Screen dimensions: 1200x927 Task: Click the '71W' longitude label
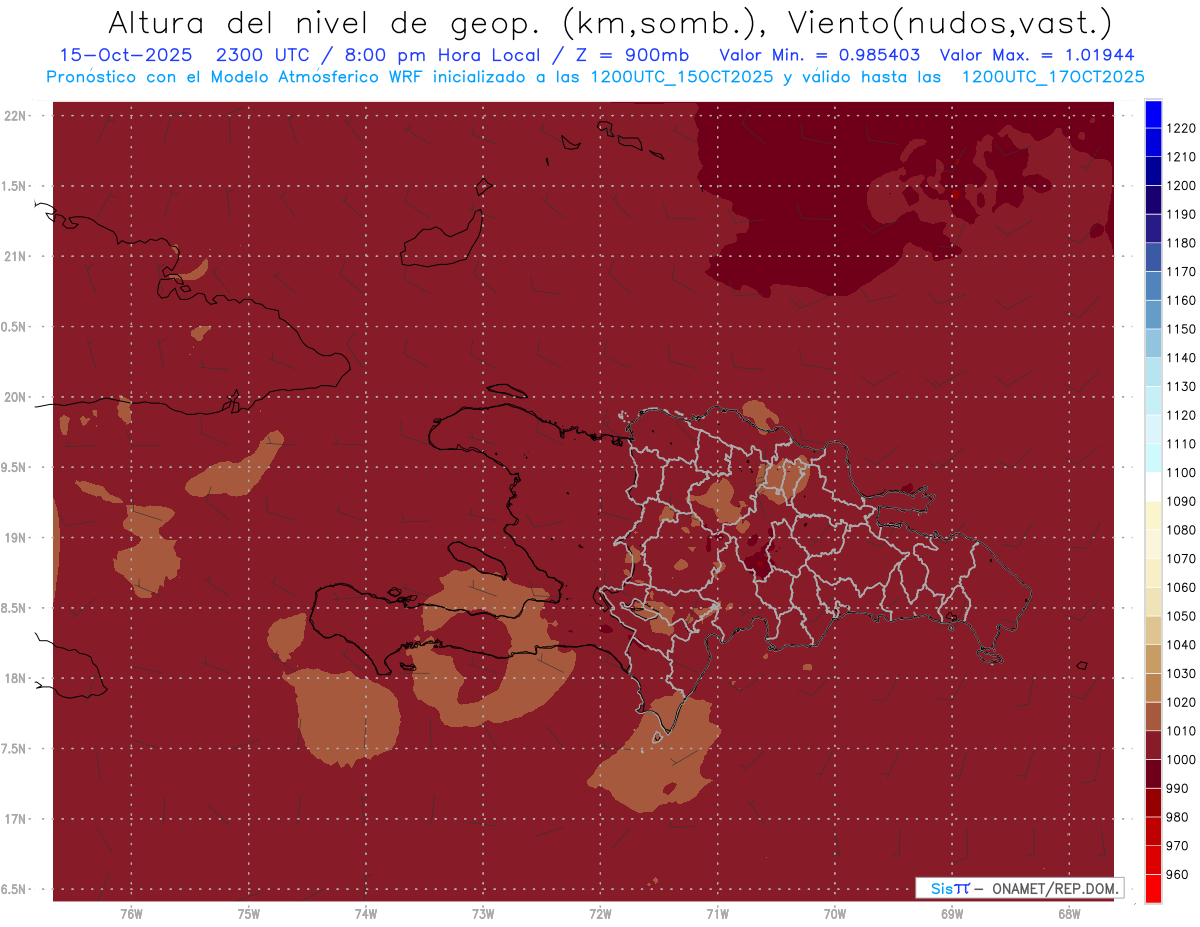717,914
